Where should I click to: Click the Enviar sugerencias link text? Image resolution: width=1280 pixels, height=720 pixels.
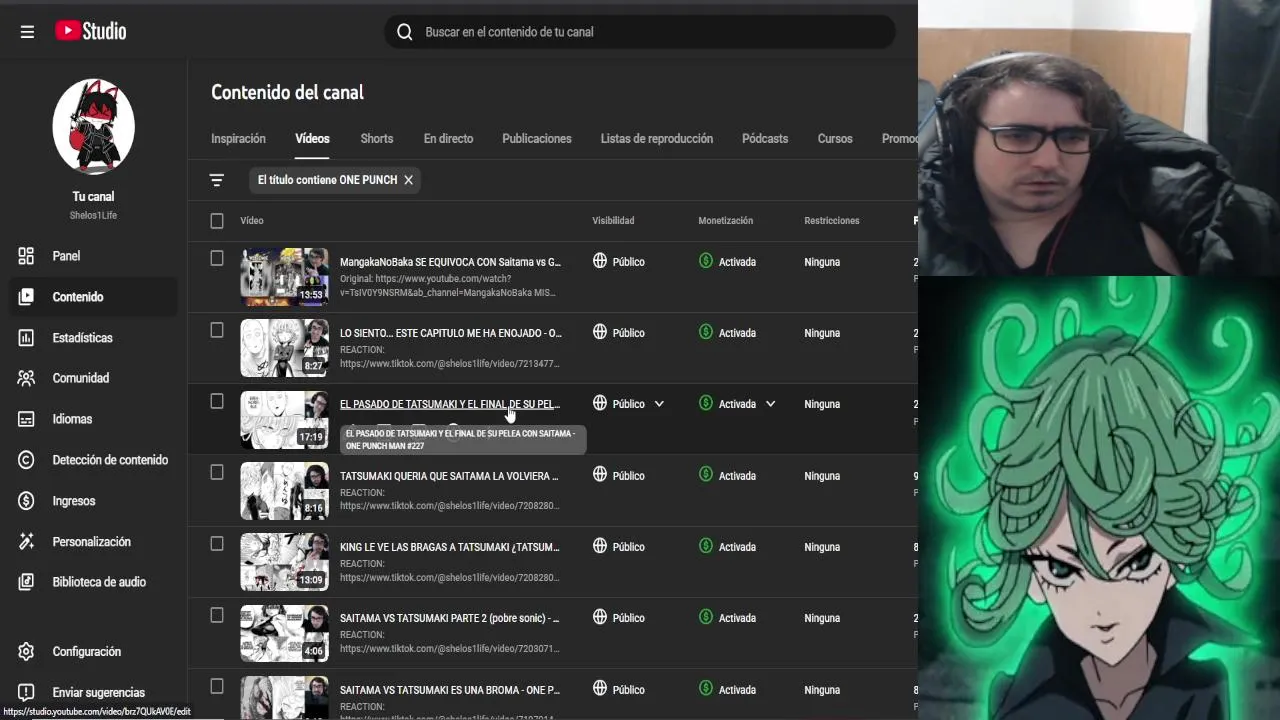coord(99,692)
